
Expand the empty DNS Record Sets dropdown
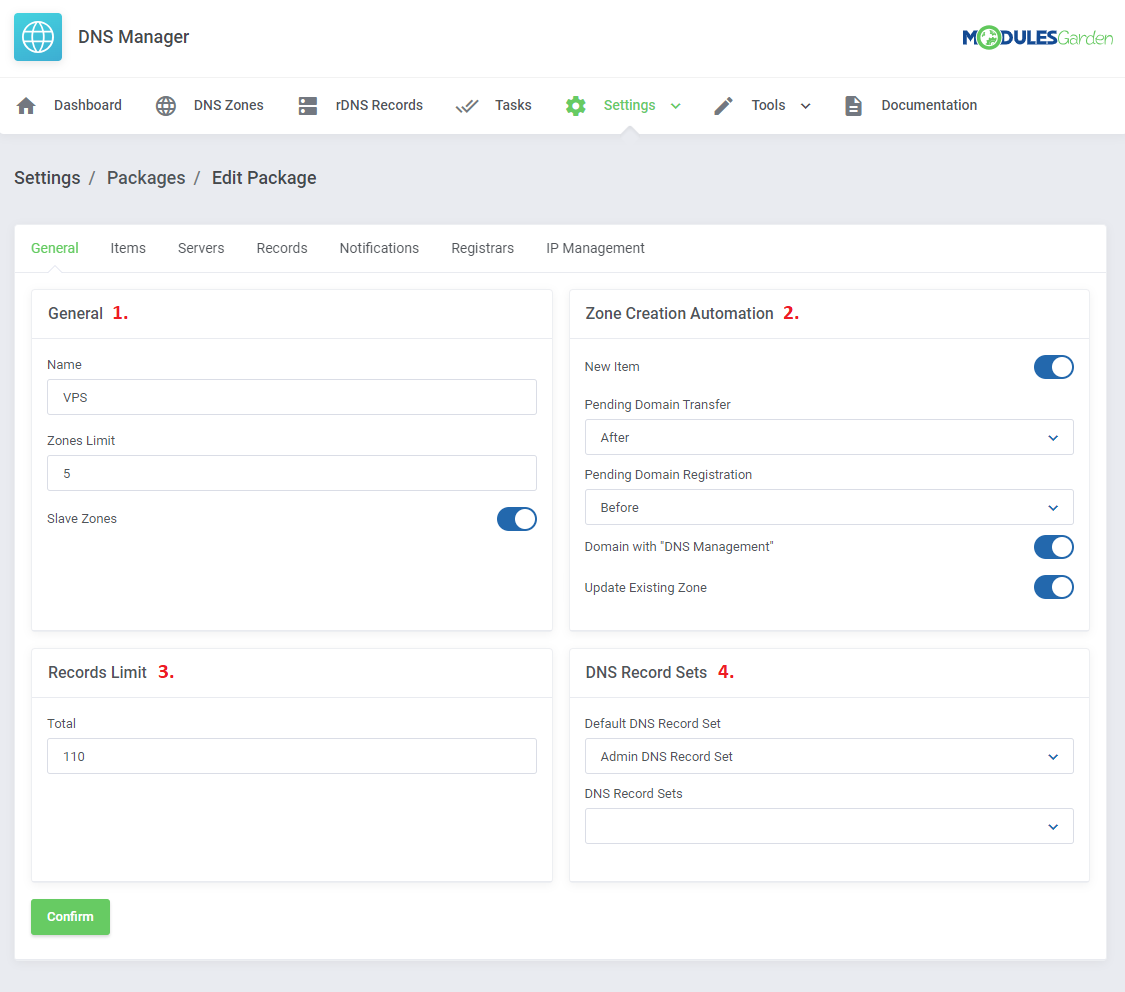(x=829, y=826)
